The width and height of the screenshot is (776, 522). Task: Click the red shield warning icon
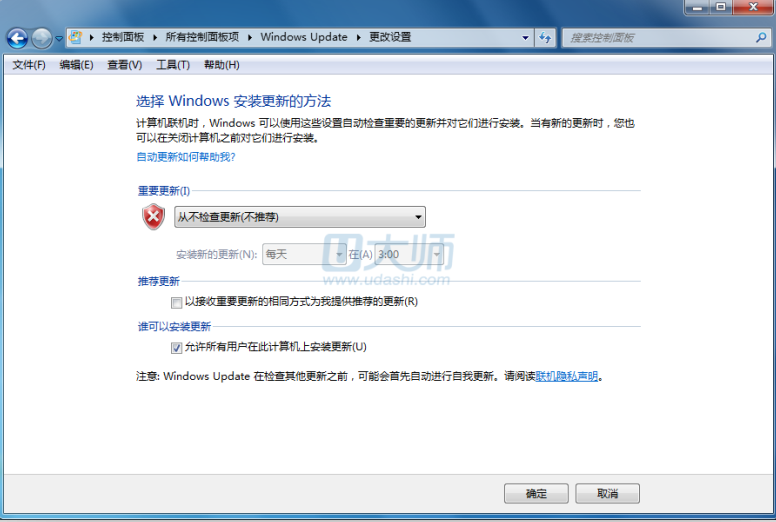click(x=153, y=217)
